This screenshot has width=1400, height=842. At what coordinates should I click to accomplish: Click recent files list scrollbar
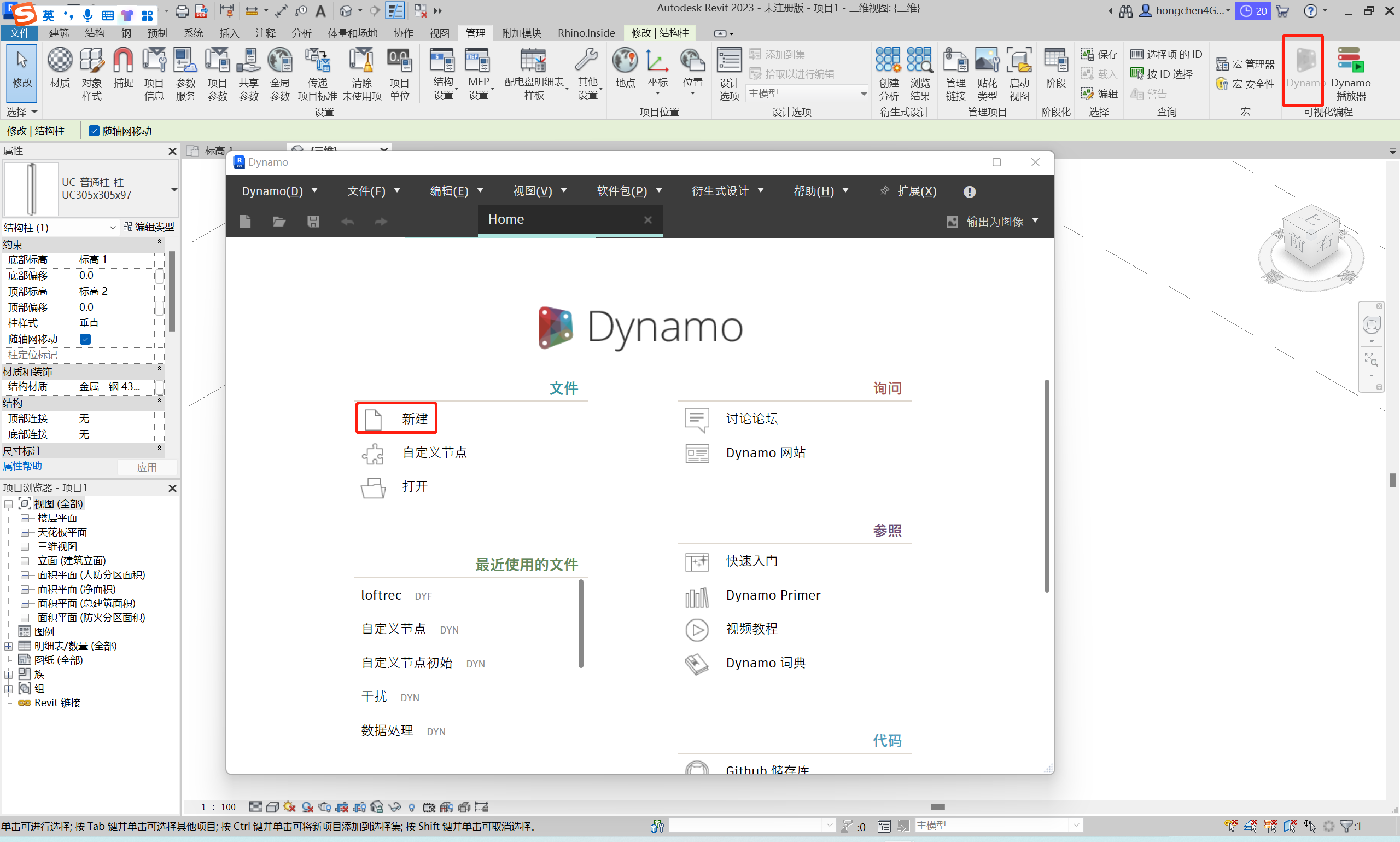pyautogui.click(x=581, y=624)
